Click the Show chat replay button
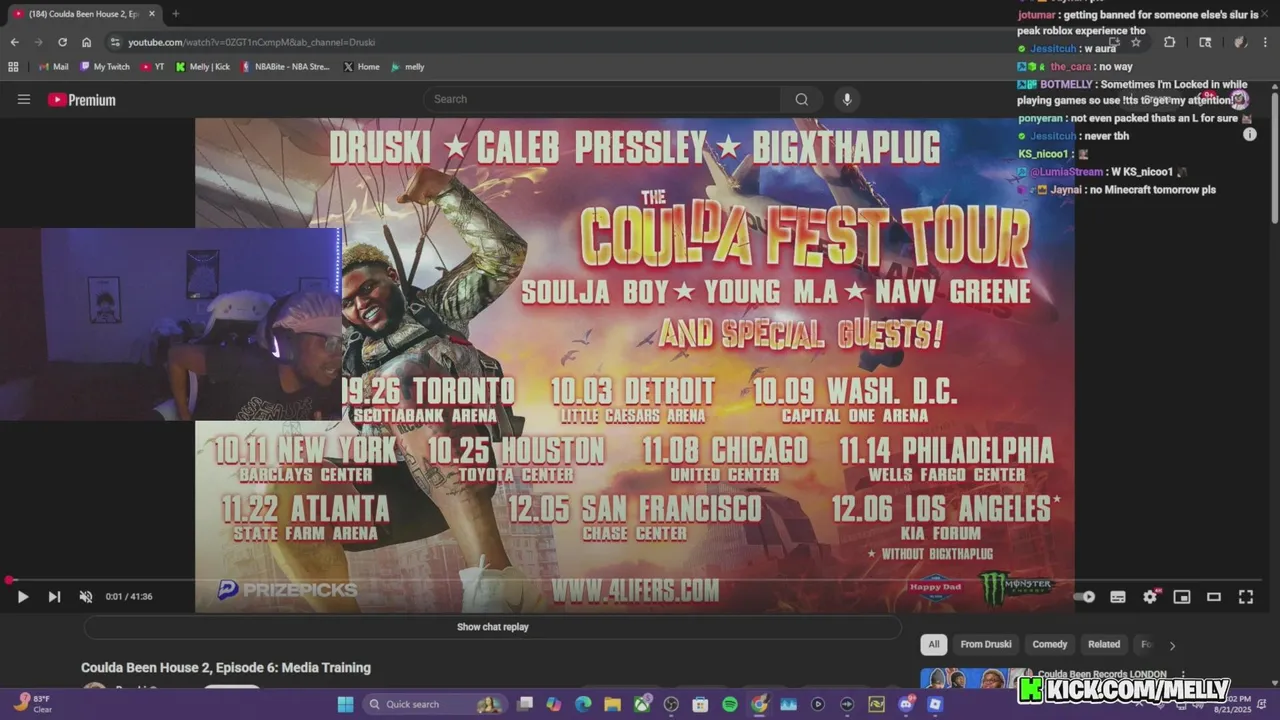Image resolution: width=1280 pixels, height=720 pixels. (493, 627)
